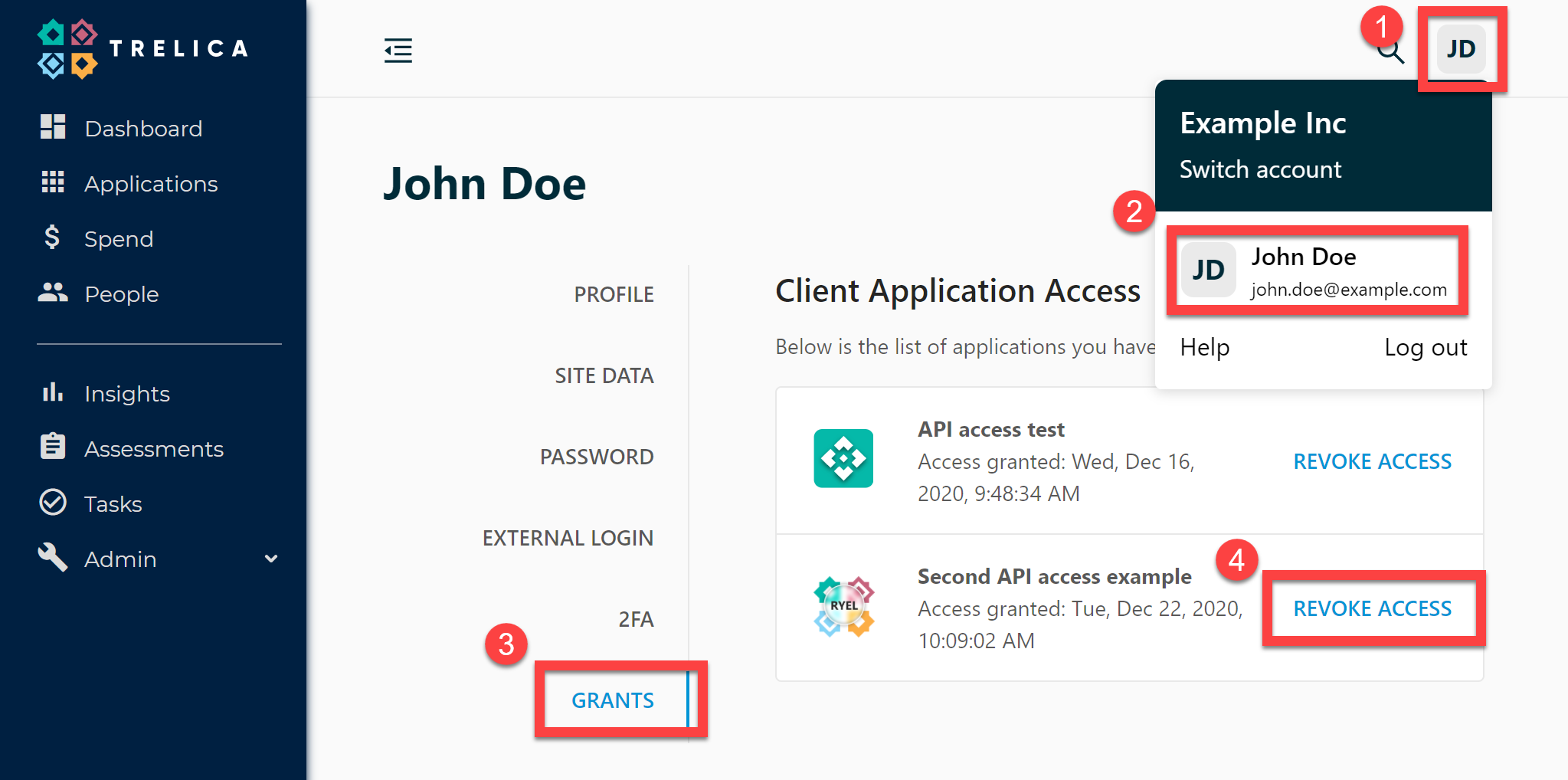Go to Applications page
This screenshot has width=1568, height=780.
151,184
